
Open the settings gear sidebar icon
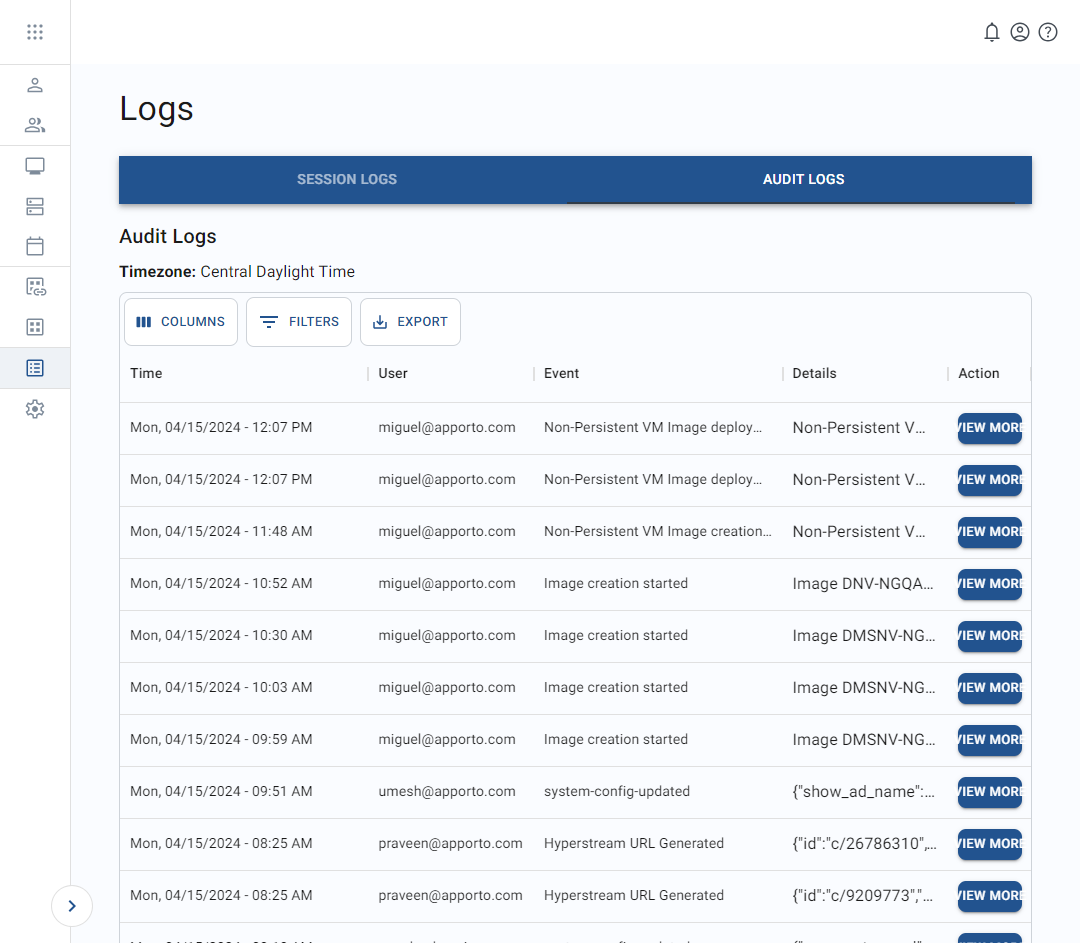35,409
